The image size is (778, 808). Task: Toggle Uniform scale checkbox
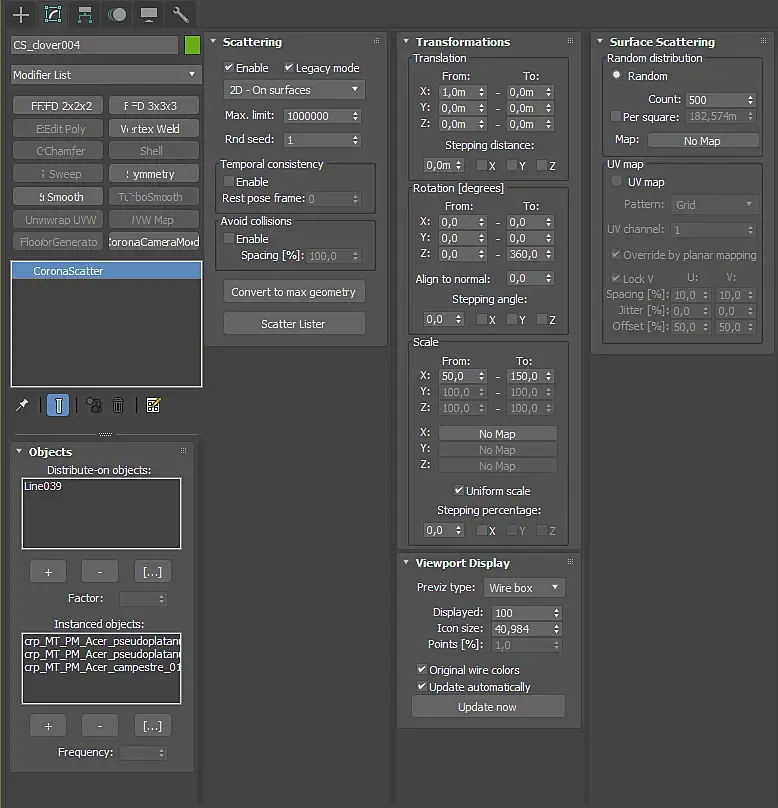(459, 490)
